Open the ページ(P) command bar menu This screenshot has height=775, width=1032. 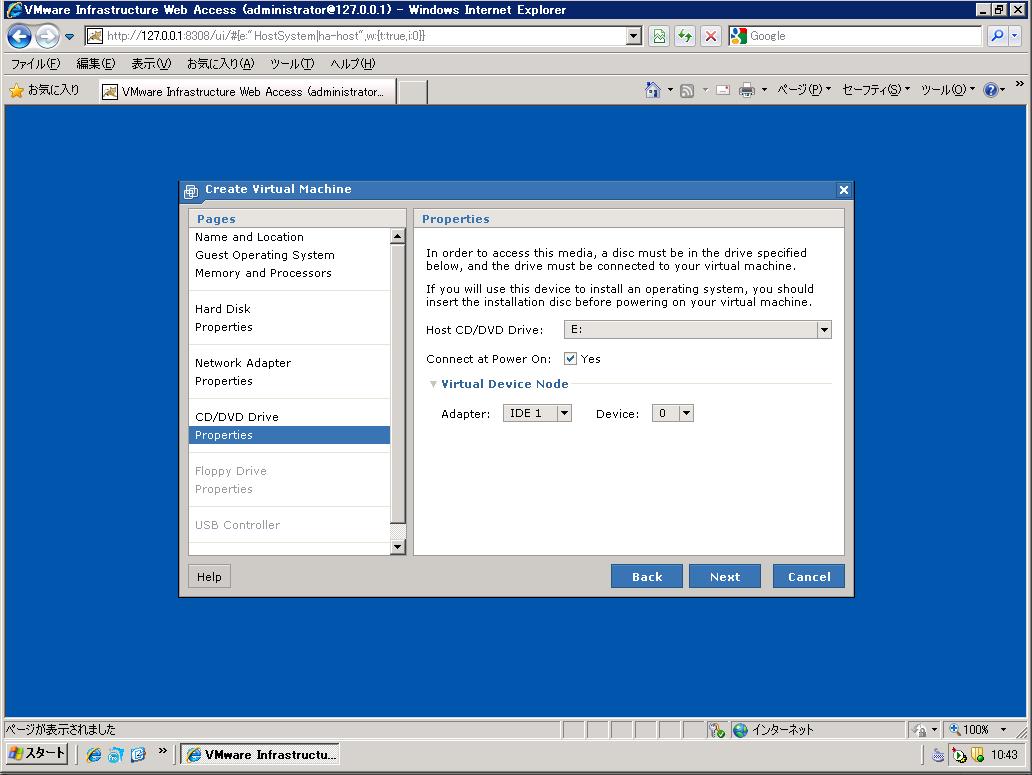coord(804,89)
